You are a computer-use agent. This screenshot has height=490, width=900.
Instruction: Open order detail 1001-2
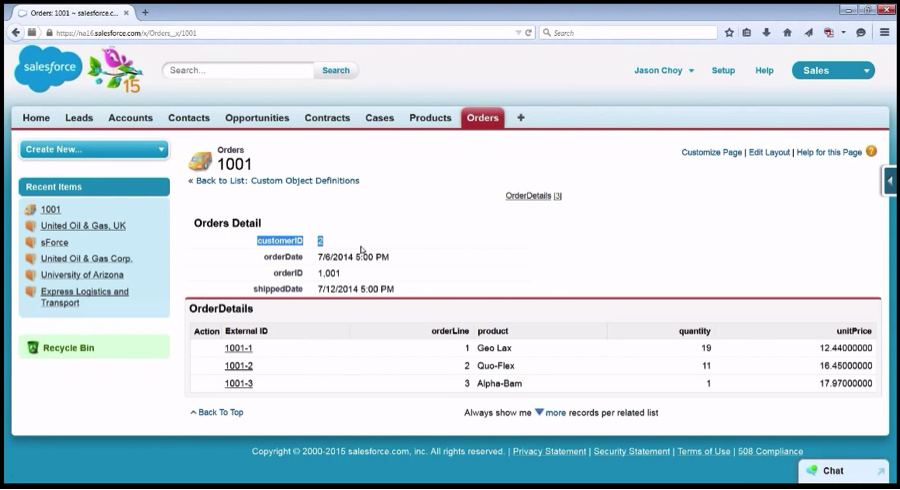238,366
